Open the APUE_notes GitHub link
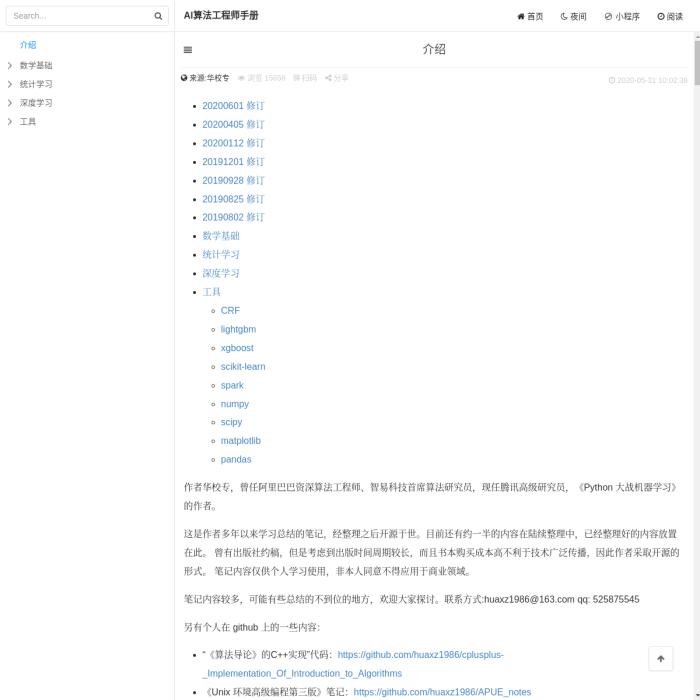The width and height of the screenshot is (700, 700). [442, 692]
